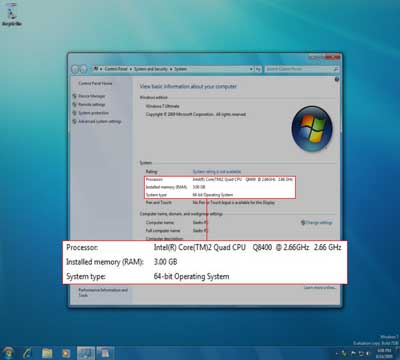Open Performance Information and Tools link
The image size is (400, 360).
click(x=103, y=292)
